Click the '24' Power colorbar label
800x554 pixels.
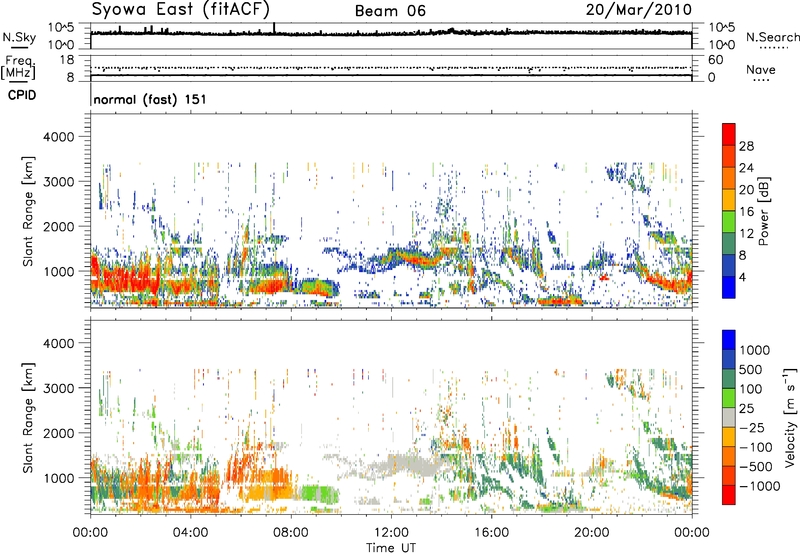746,168
